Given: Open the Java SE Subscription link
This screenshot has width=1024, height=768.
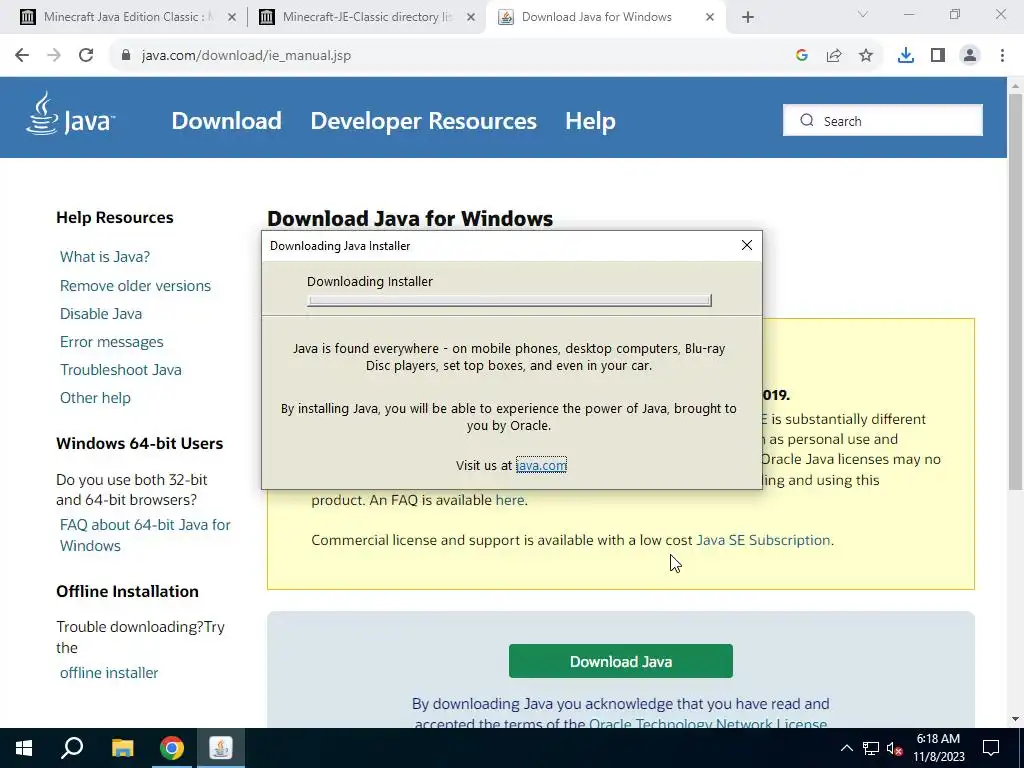Looking at the screenshot, I should coord(763,540).
